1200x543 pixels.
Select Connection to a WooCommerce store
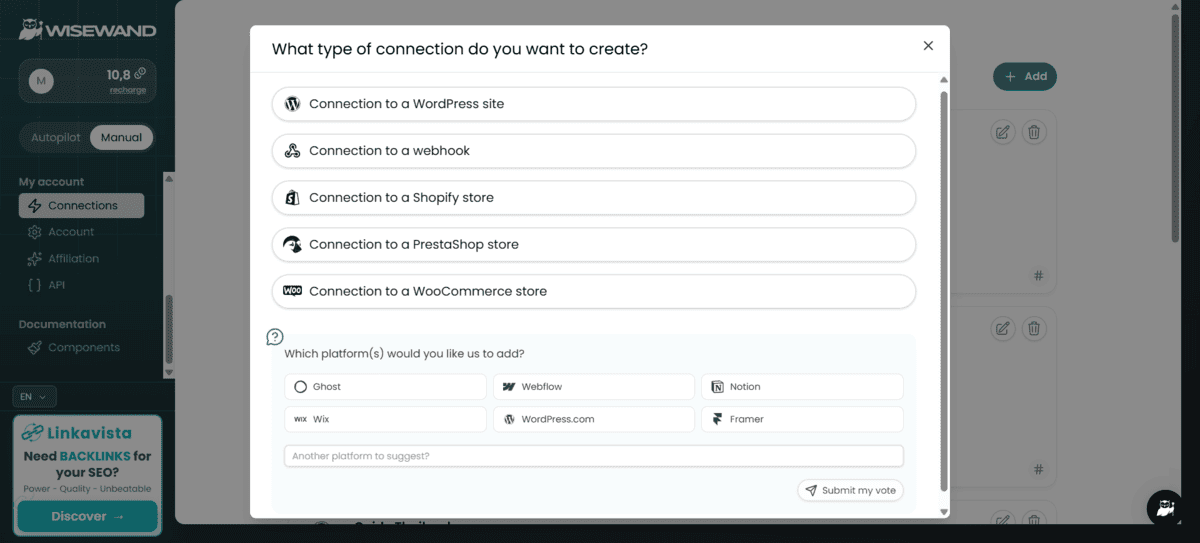[x=594, y=292]
